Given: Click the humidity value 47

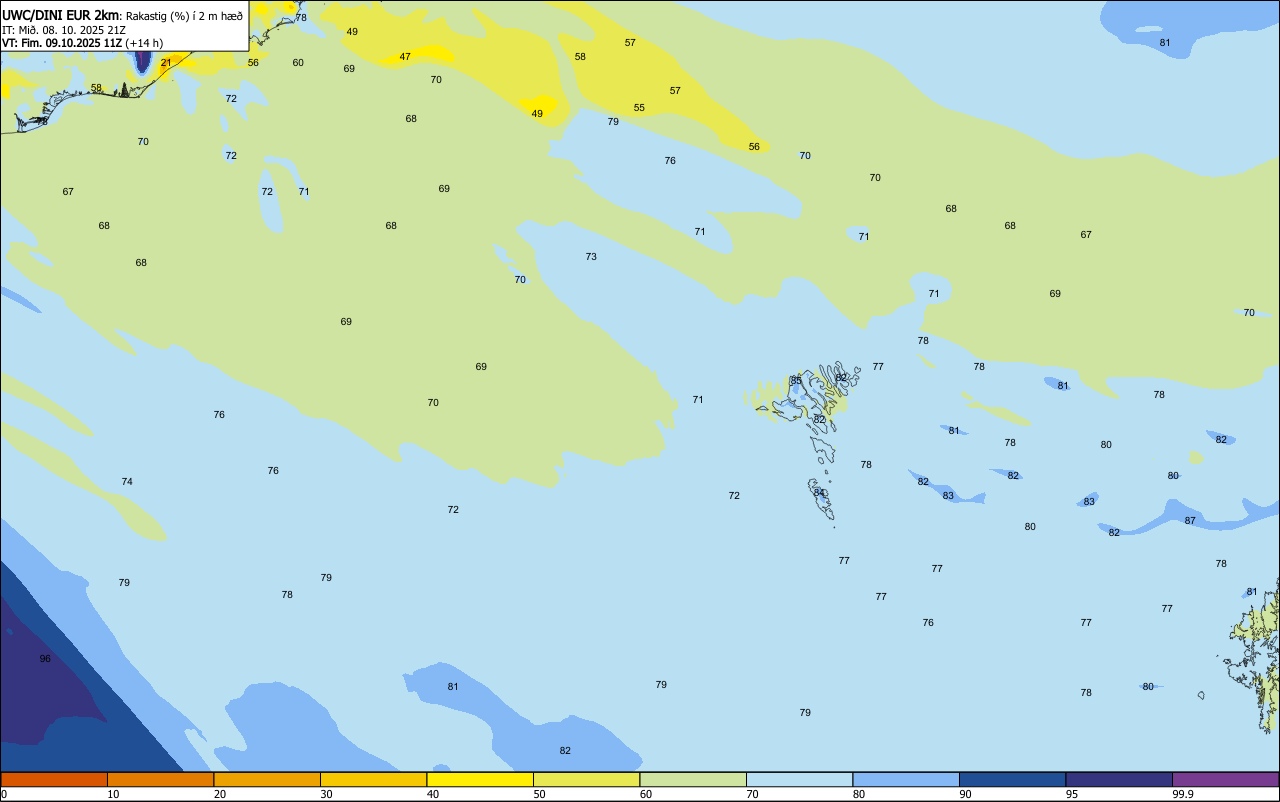Looking at the screenshot, I should (x=405, y=57).
